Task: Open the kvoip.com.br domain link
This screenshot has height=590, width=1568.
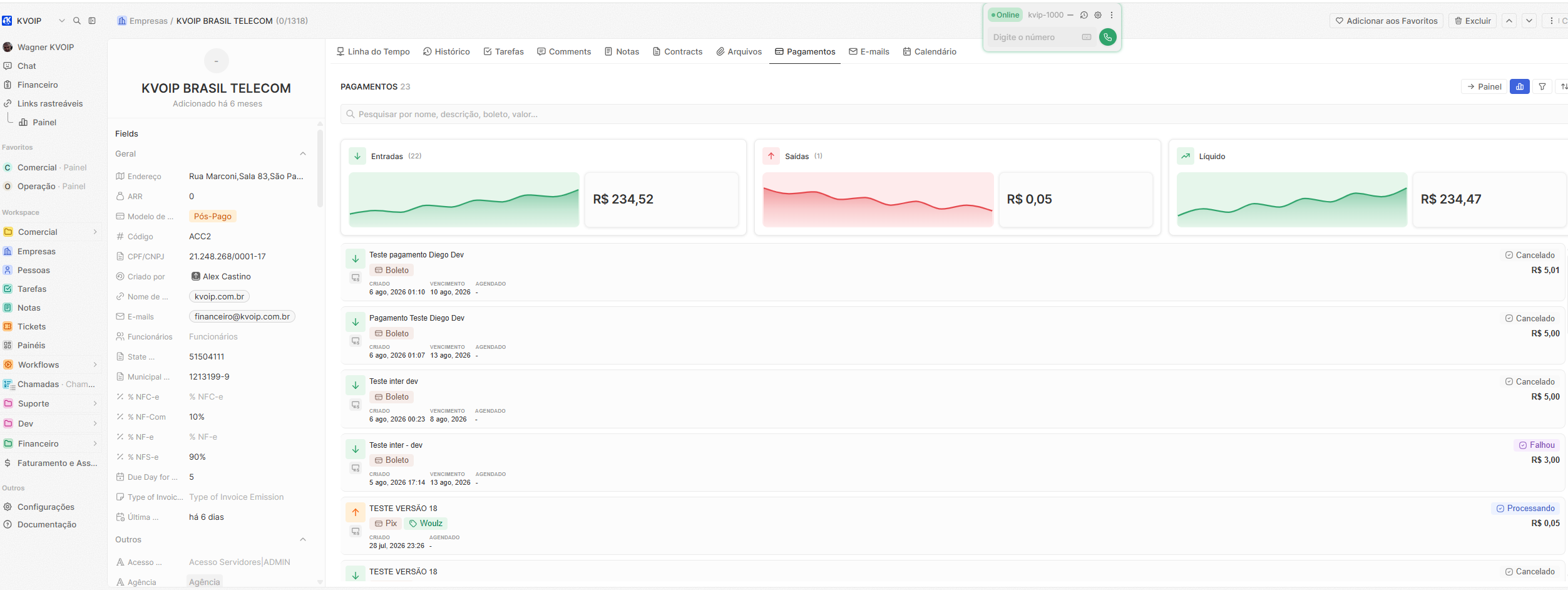Action: (x=219, y=296)
